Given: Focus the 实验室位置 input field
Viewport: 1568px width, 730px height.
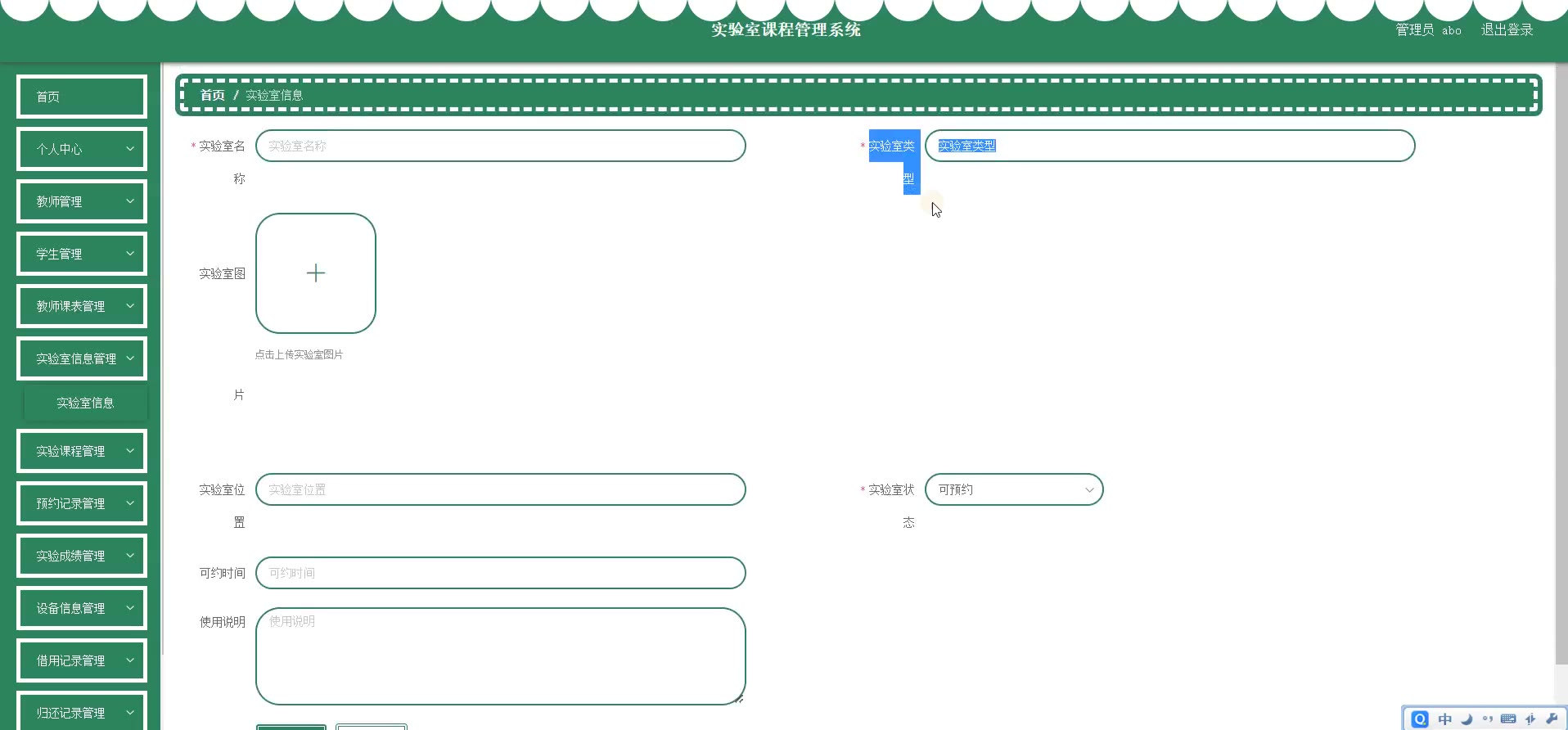Looking at the screenshot, I should click(501, 489).
